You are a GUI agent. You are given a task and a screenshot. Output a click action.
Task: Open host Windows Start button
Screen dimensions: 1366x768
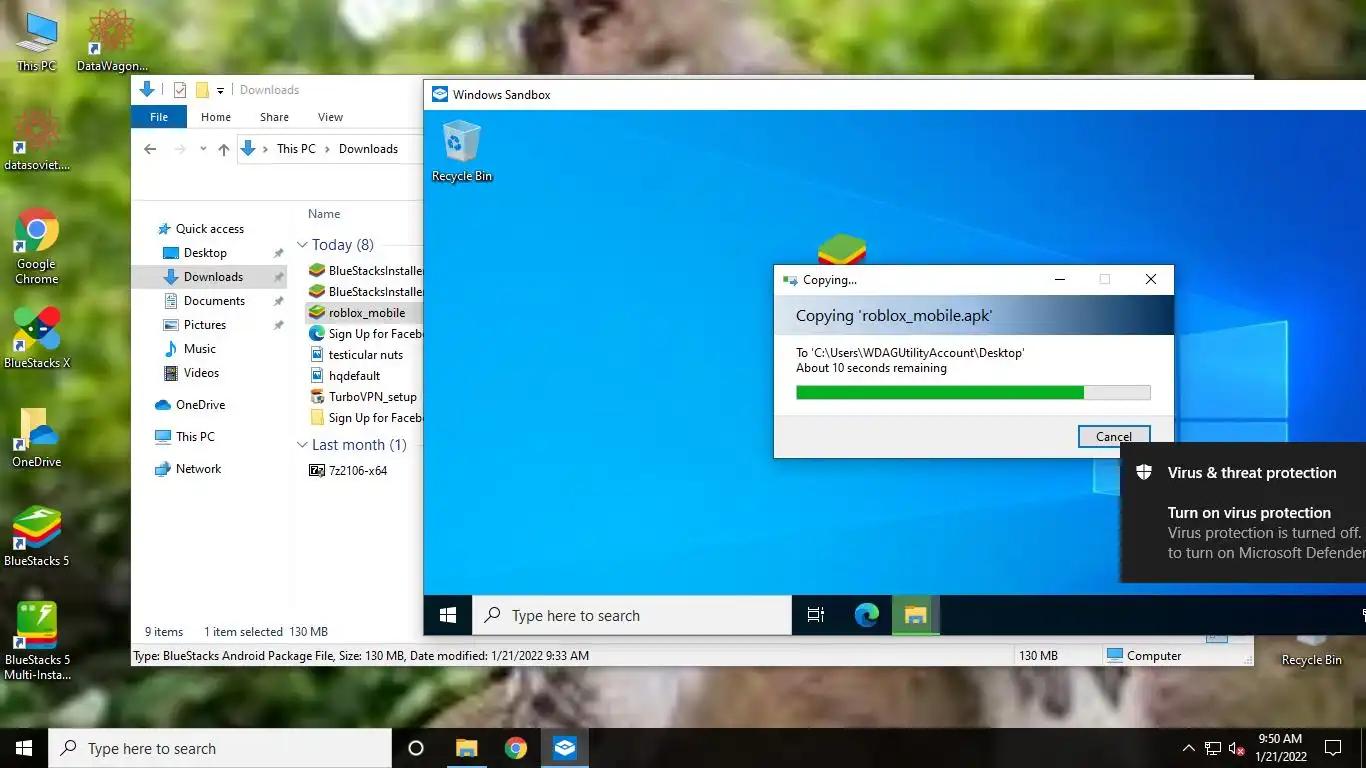[x=24, y=748]
